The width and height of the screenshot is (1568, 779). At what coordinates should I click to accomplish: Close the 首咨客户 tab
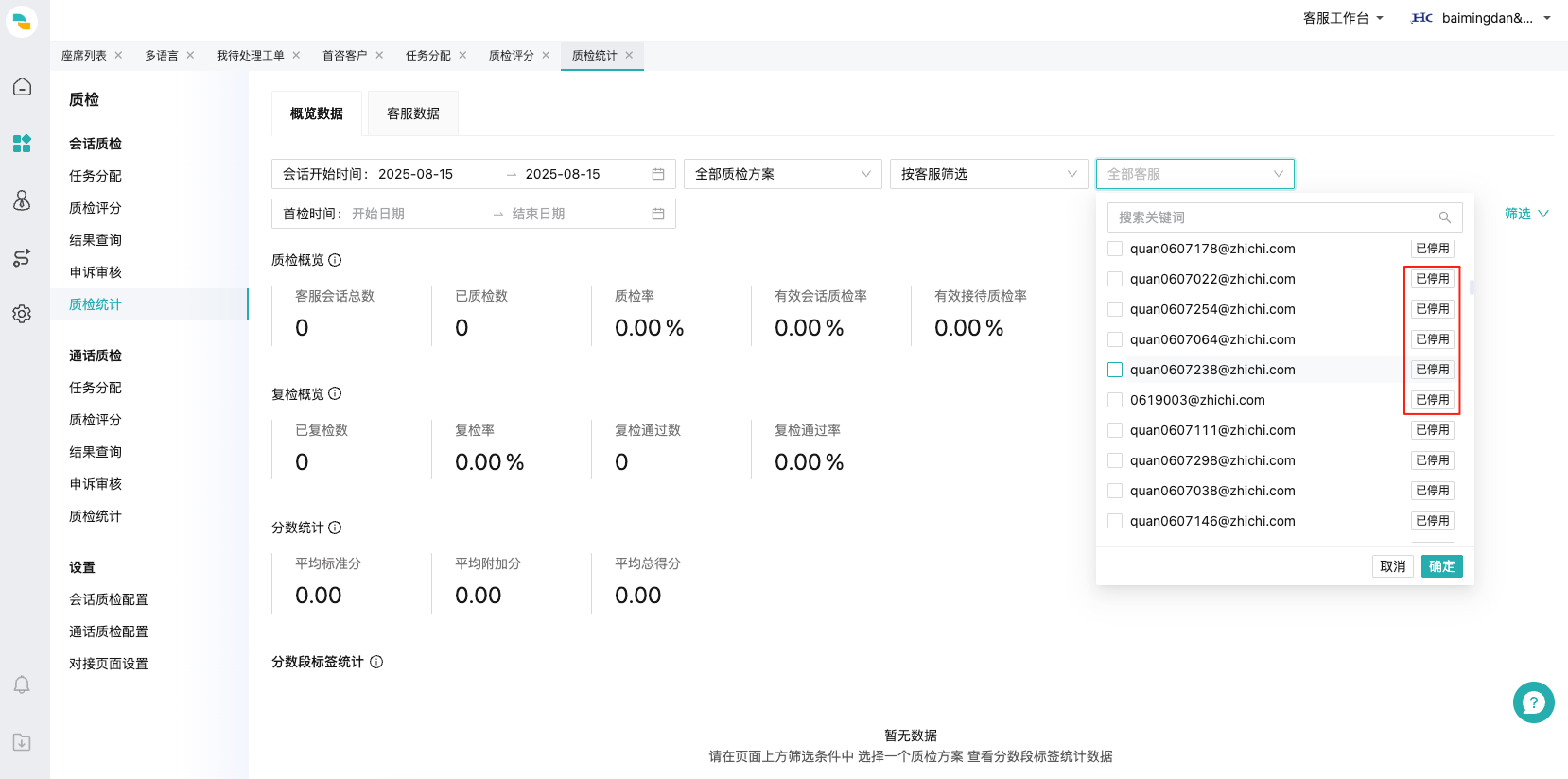click(379, 55)
